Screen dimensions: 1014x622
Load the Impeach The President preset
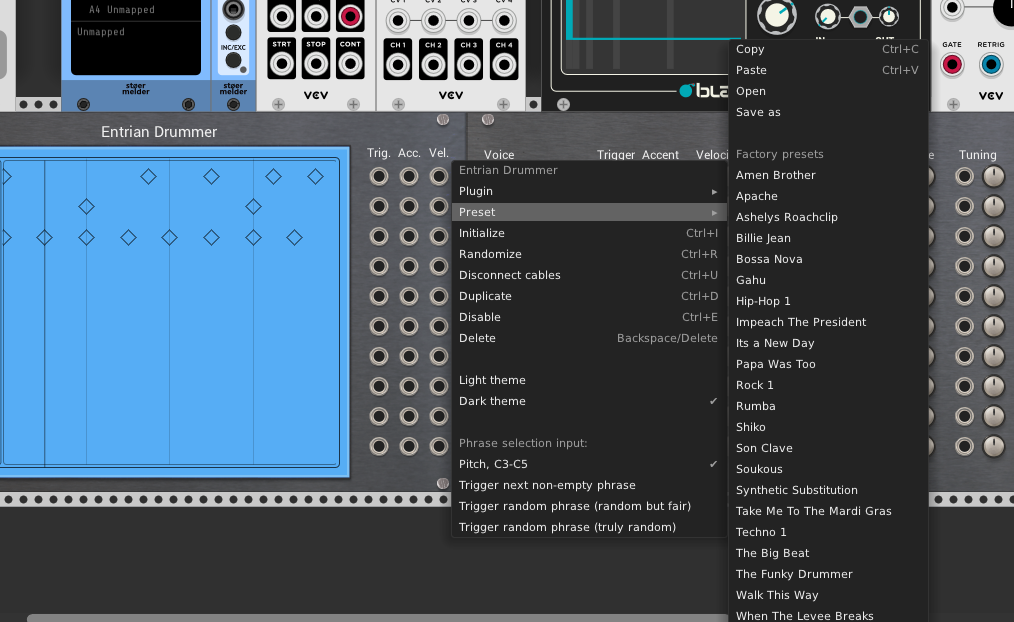[828, 323]
